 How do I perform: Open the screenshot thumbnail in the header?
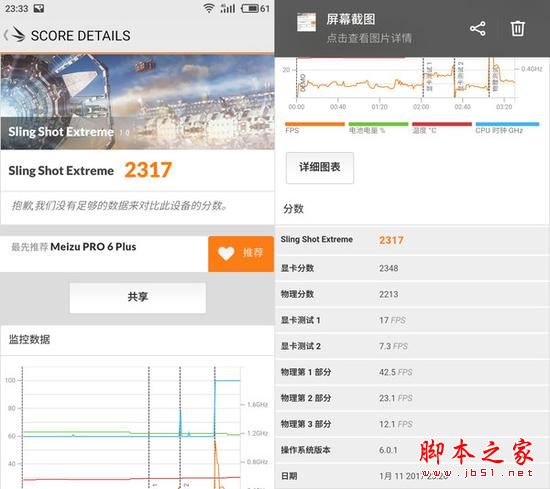point(306,22)
